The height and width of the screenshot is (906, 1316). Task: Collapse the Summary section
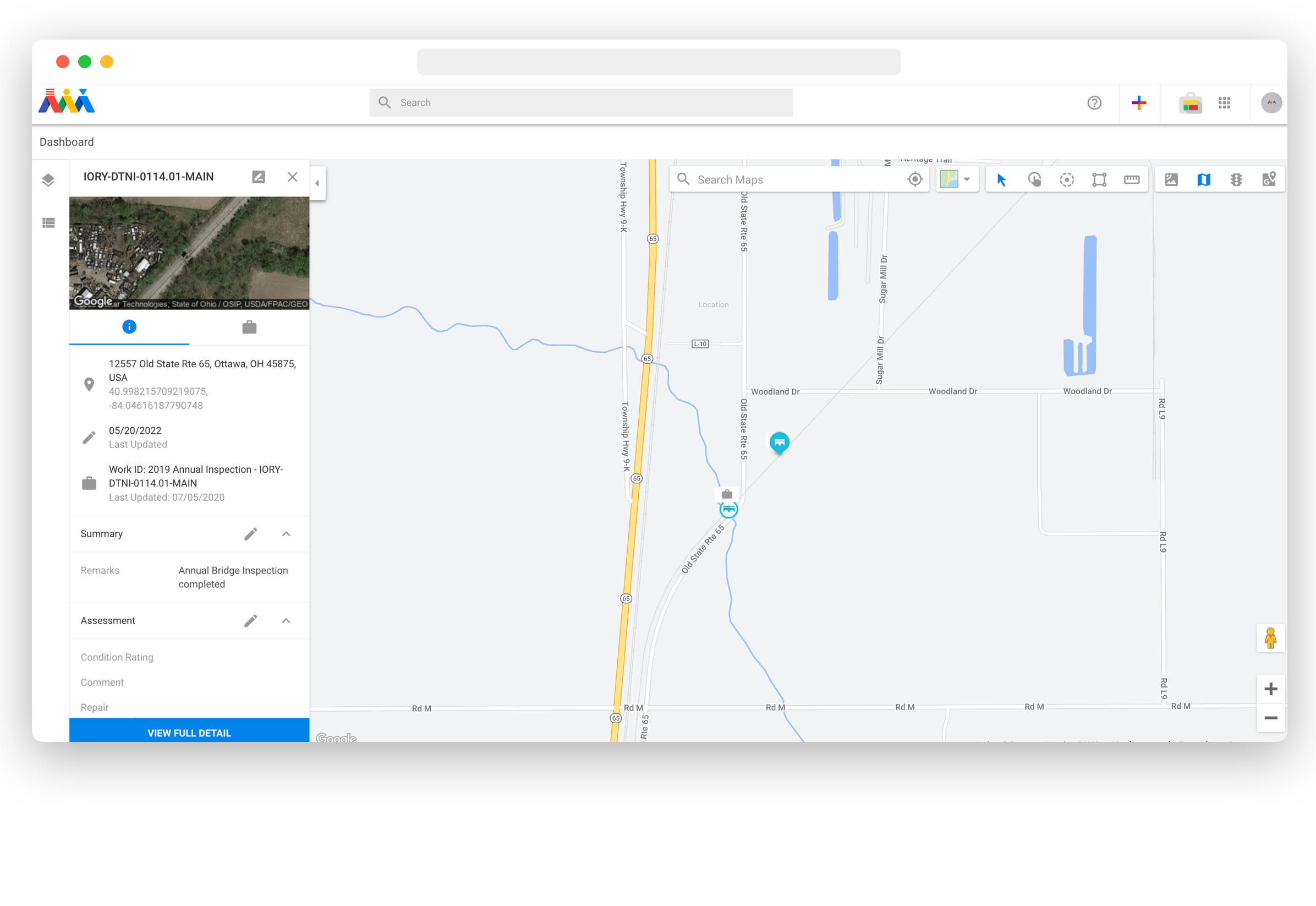287,534
